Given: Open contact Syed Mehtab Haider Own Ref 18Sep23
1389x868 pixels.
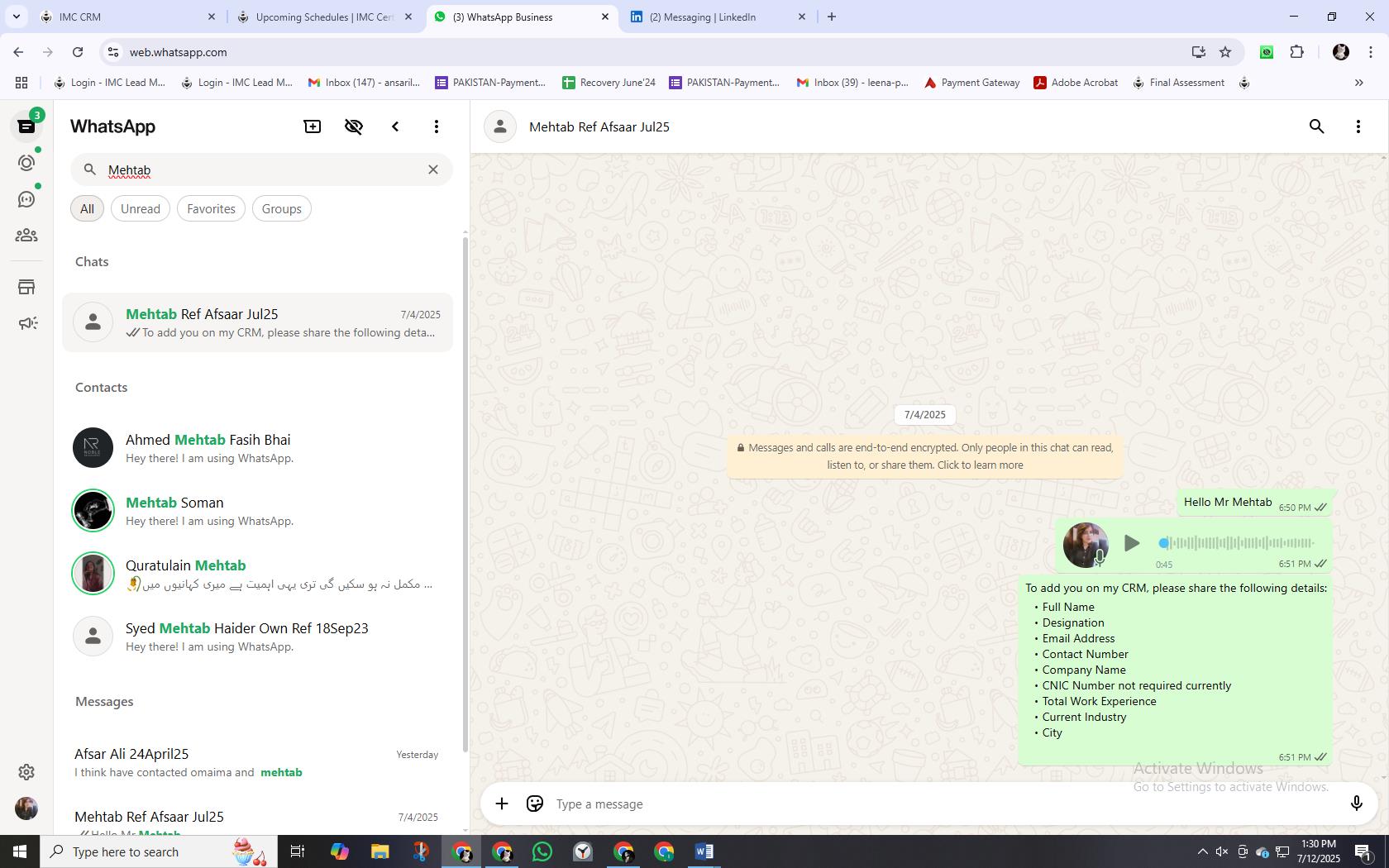Looking at the screenshot, I should (258, 637).
